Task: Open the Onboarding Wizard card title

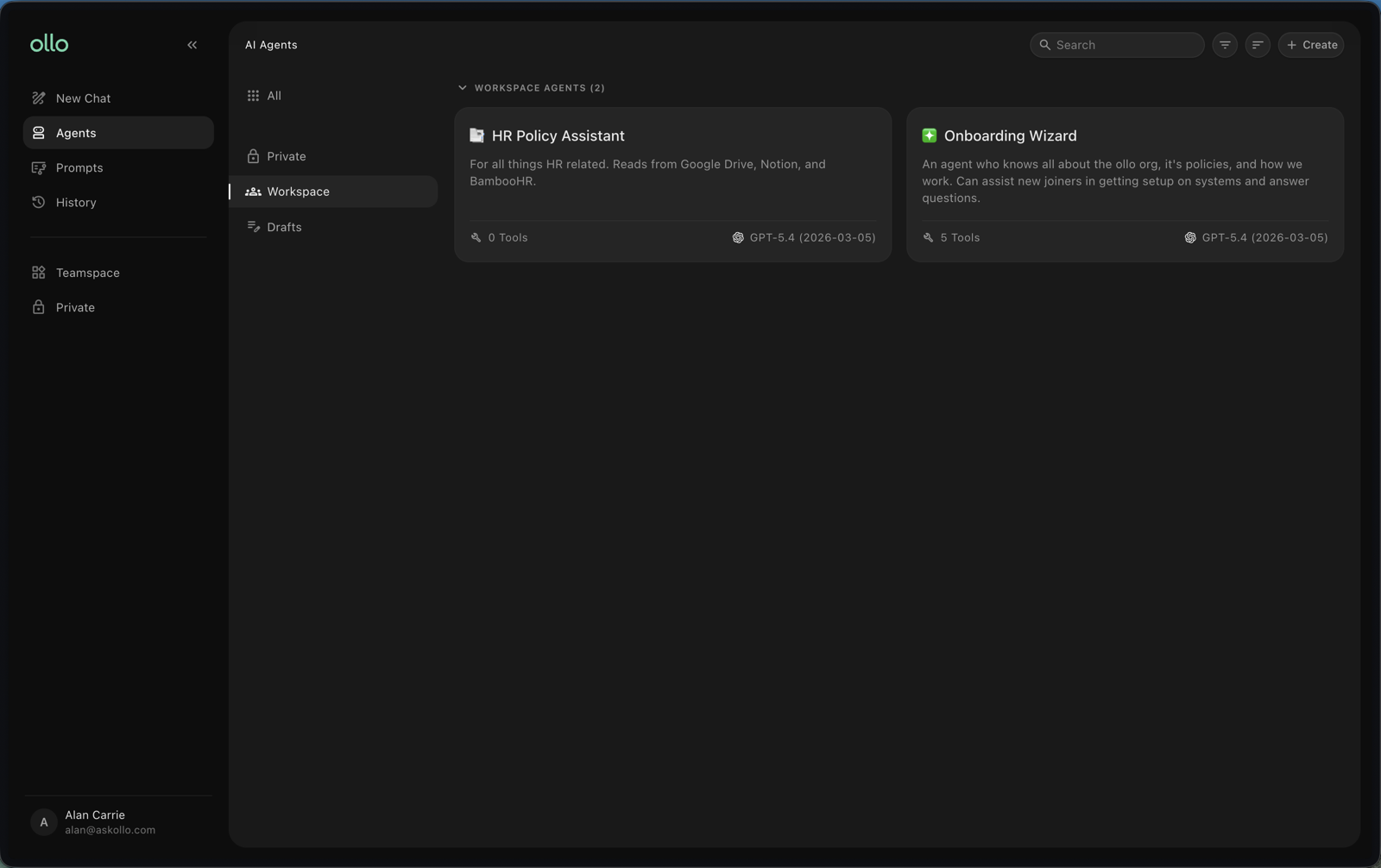Action: [1010, 135]
